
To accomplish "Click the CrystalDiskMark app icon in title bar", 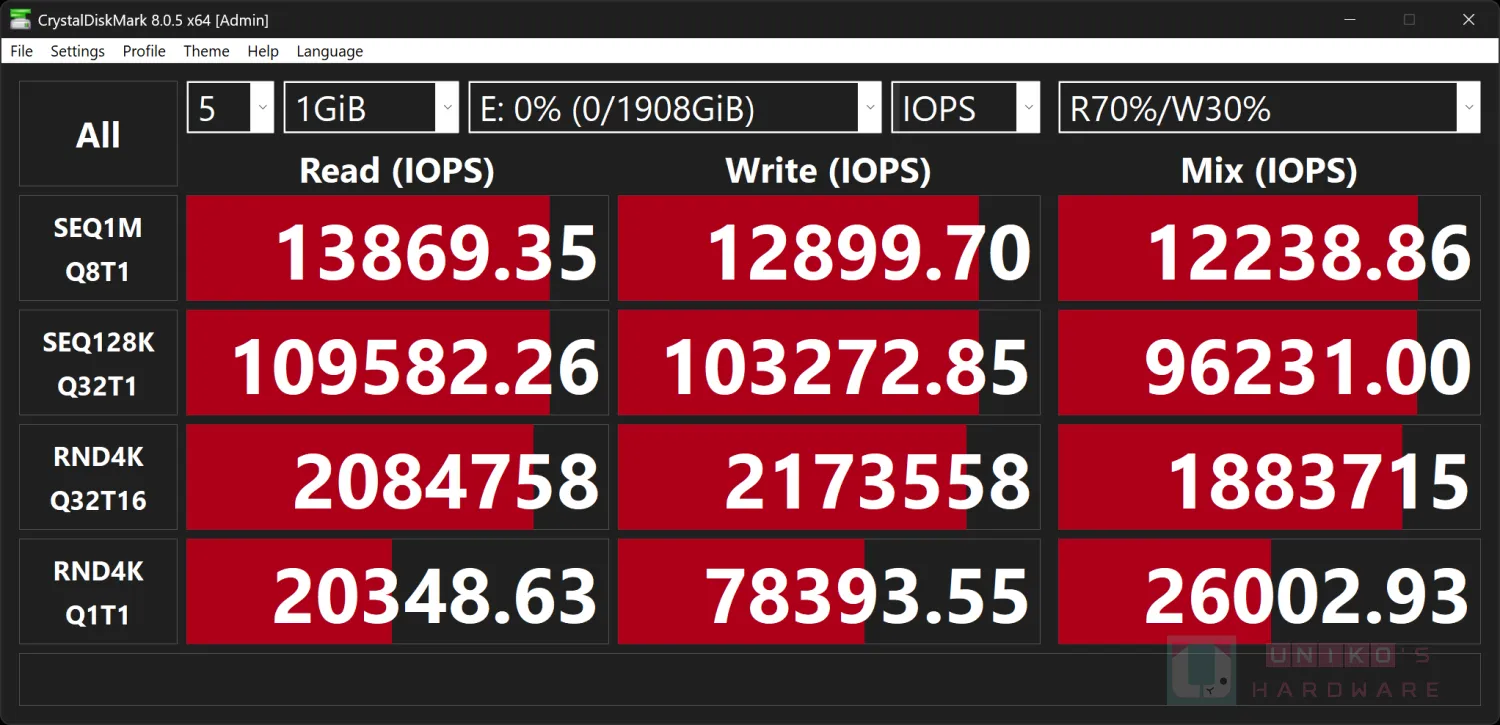I will click(x=20, y=19).
